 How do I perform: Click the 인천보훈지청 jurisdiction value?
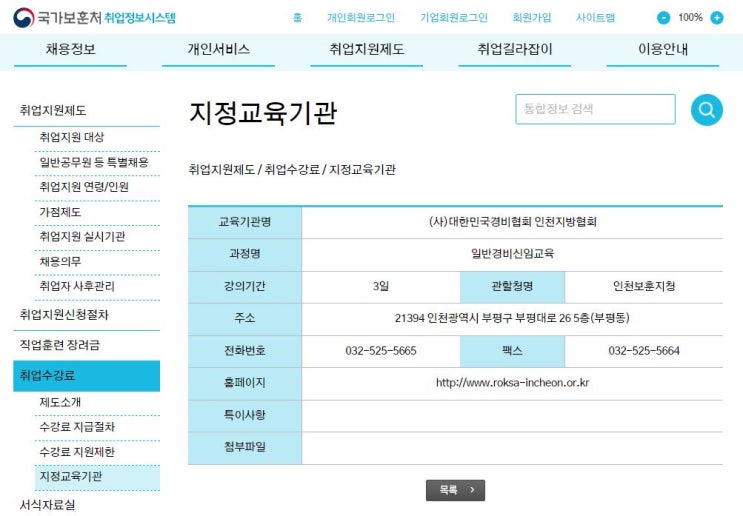tap(643, 286)
